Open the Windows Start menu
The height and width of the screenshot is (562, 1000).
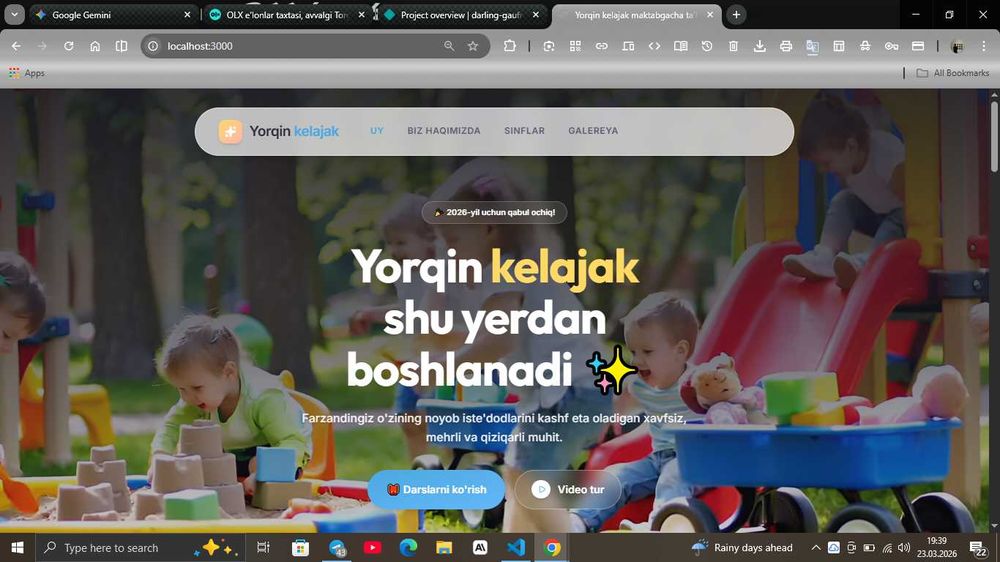(17, 547)
